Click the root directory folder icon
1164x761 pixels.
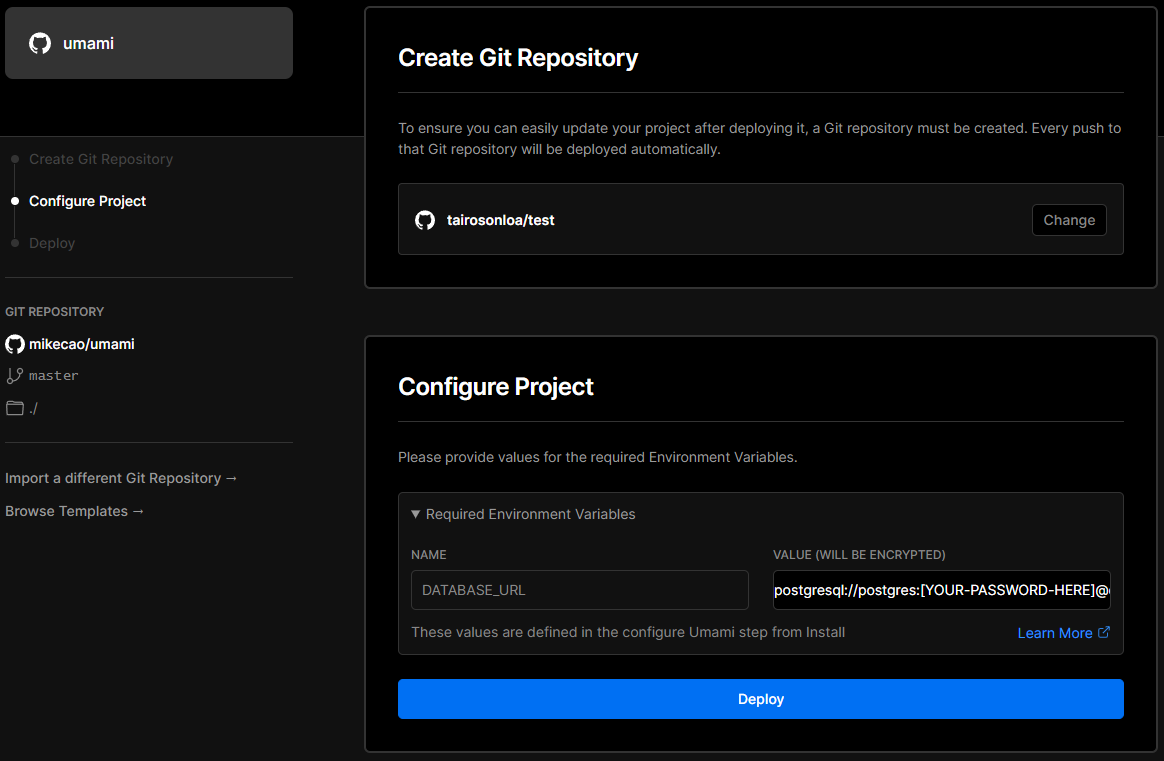[14, 408]
